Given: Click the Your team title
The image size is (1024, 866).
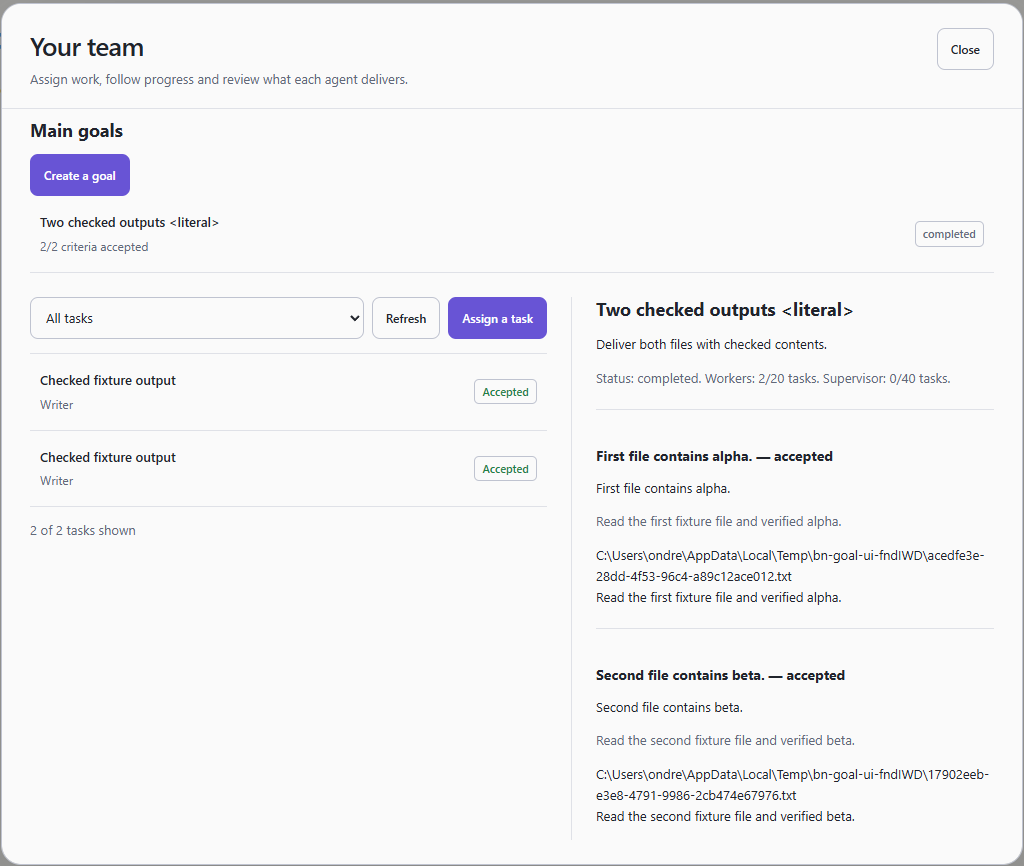Looking at the screenshot, I should pos(87,48).
